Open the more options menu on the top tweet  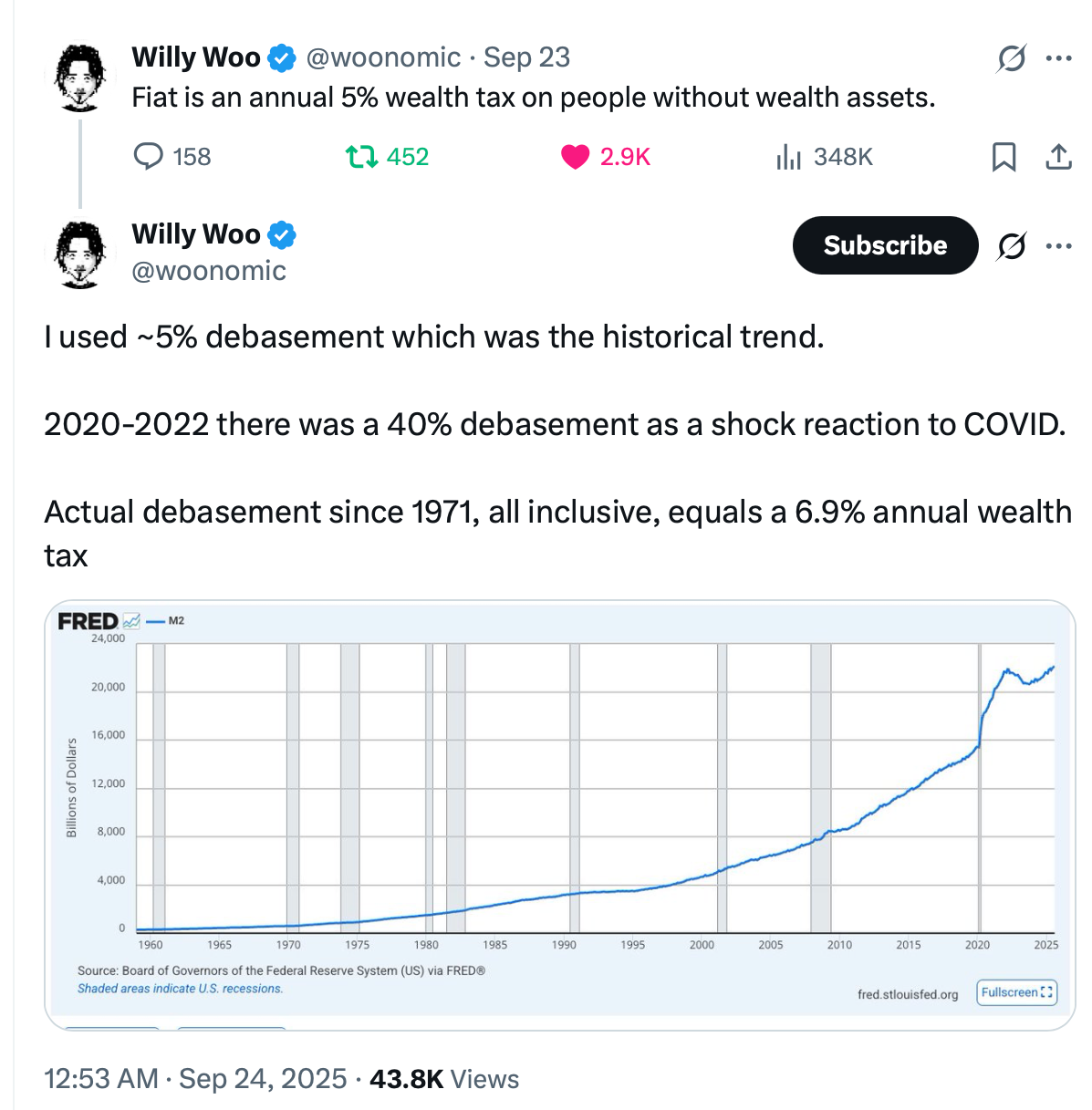click(1058, 57)
